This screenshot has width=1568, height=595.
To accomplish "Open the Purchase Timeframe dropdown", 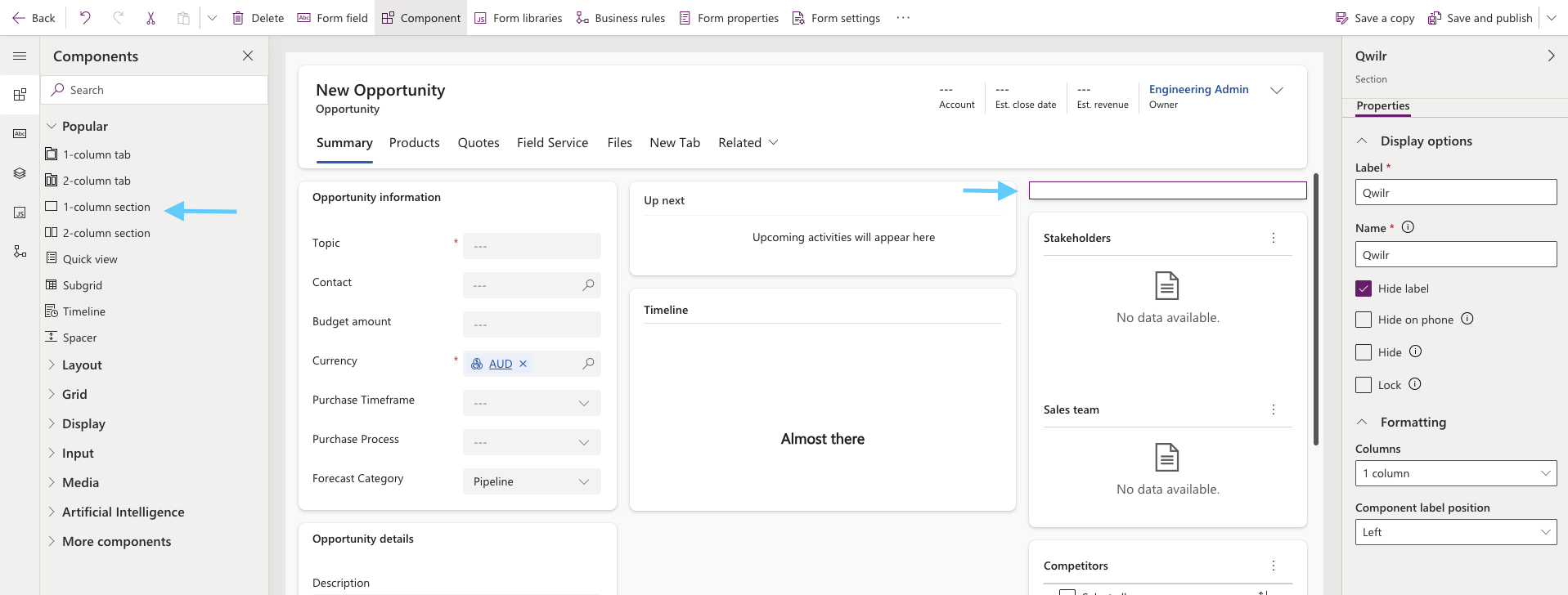I will [x=532, y=403].
